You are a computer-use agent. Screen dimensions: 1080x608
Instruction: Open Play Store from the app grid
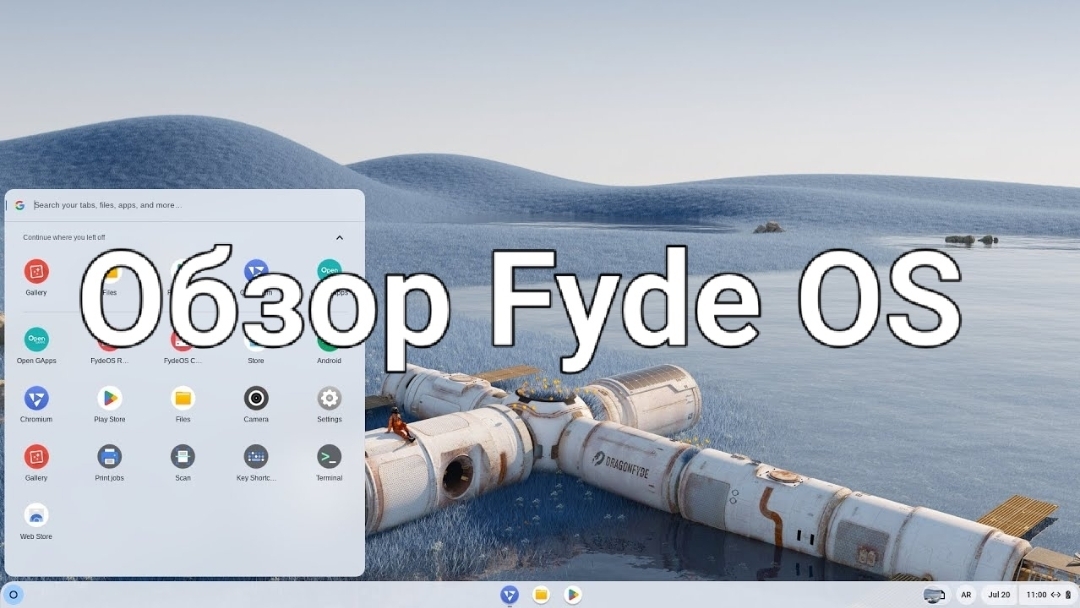pos(110,404)
